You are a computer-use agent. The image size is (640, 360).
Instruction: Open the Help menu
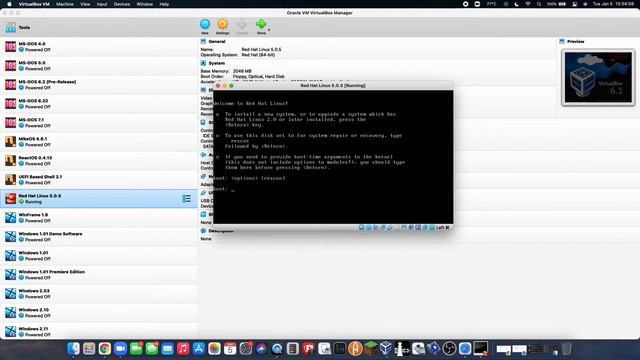(x=164, y=4)
